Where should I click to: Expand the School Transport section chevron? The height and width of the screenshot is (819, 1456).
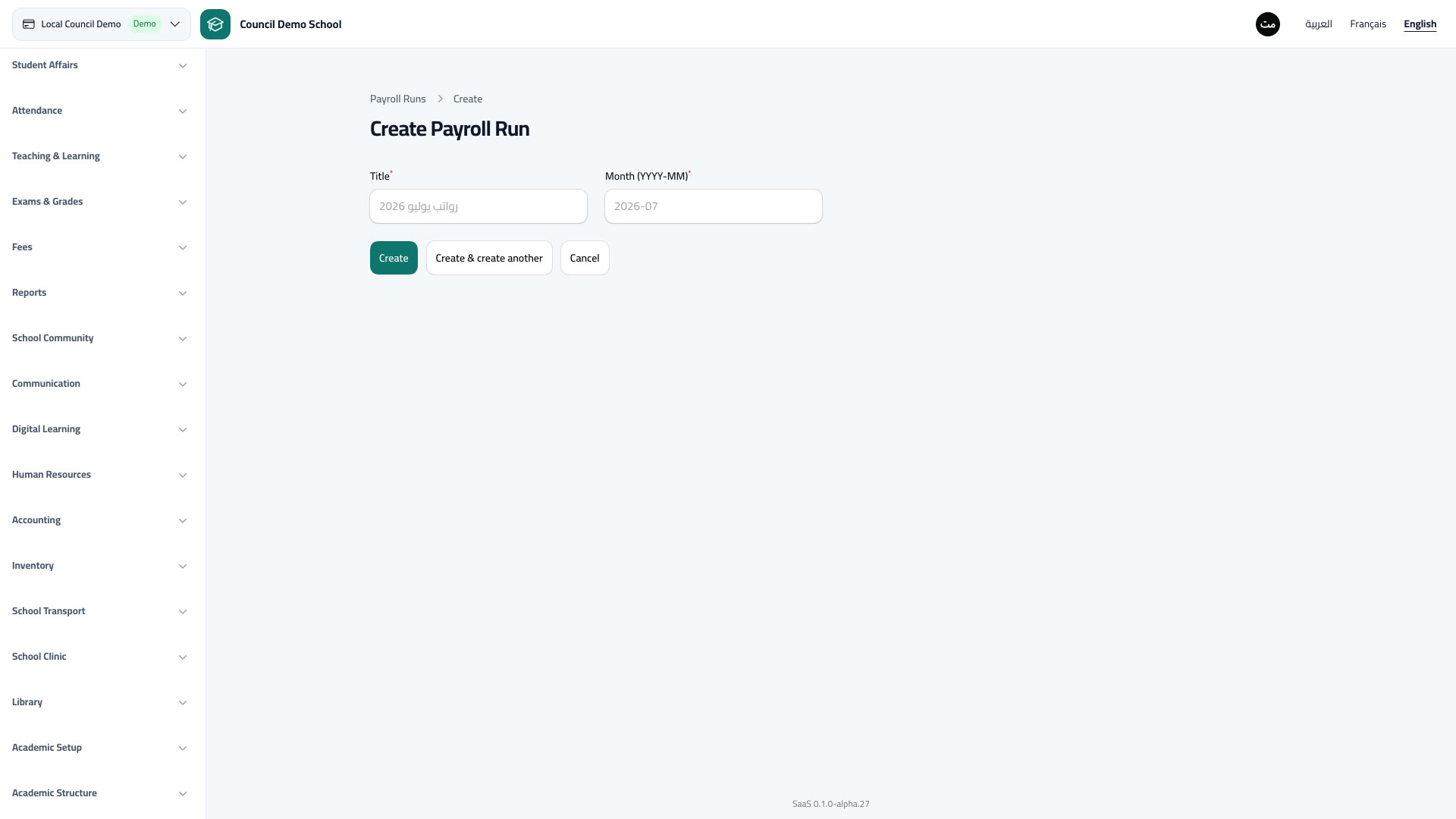[183, 612]
